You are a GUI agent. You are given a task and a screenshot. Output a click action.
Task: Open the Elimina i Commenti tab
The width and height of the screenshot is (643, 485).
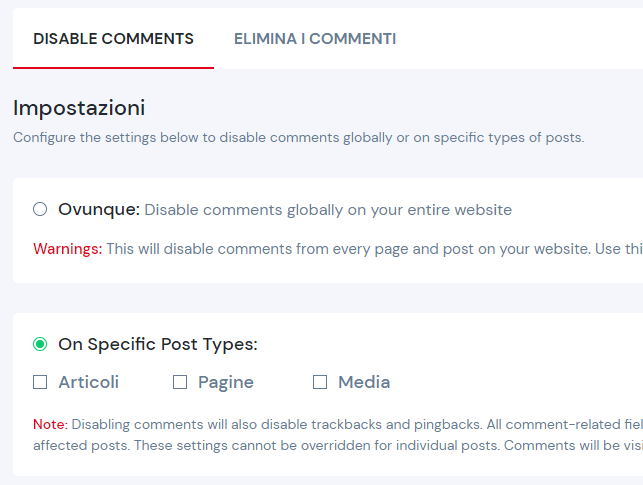pos(315,39)
